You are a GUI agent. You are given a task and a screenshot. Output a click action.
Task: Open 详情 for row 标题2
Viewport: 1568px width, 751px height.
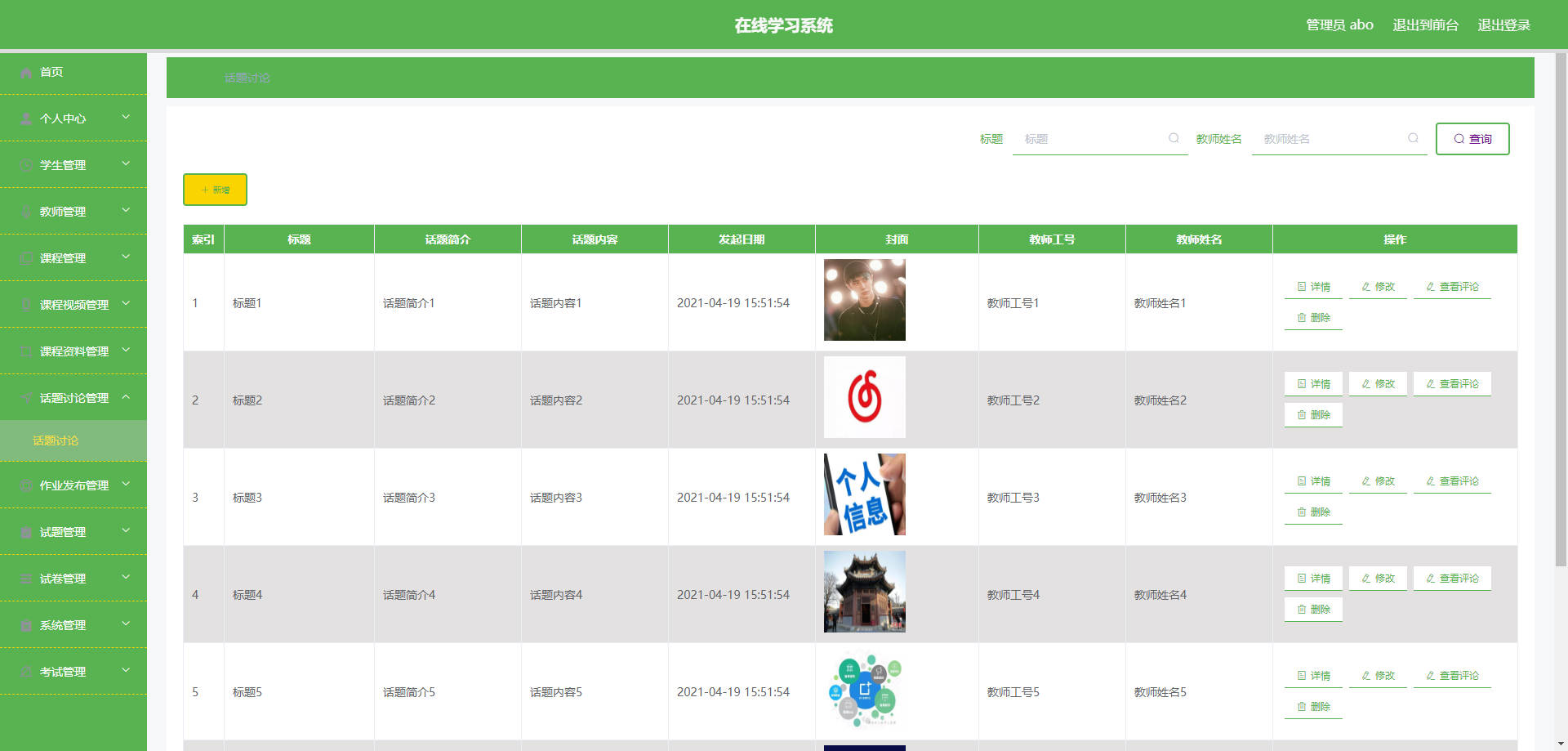1313,384
